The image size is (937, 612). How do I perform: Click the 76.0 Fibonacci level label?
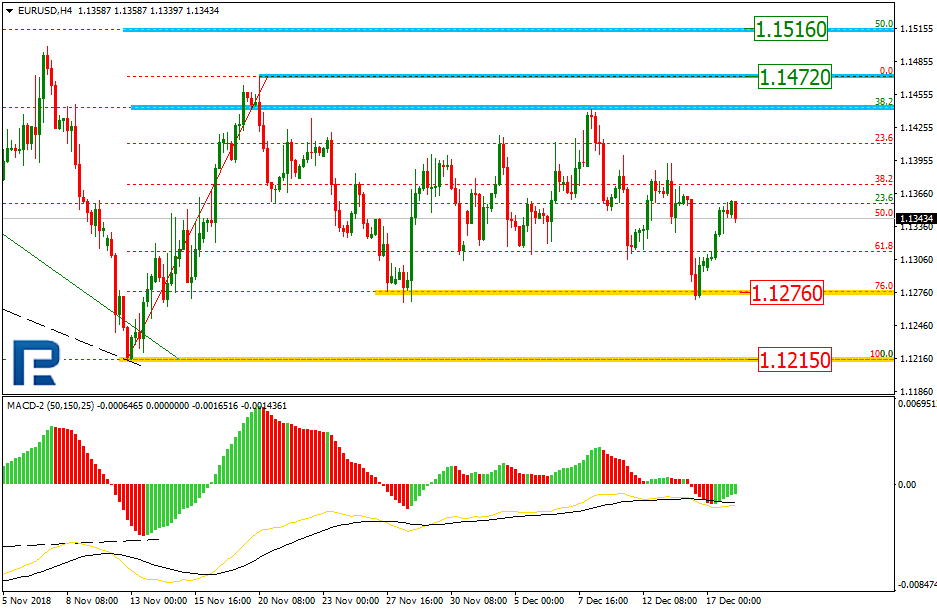(883, 286)
